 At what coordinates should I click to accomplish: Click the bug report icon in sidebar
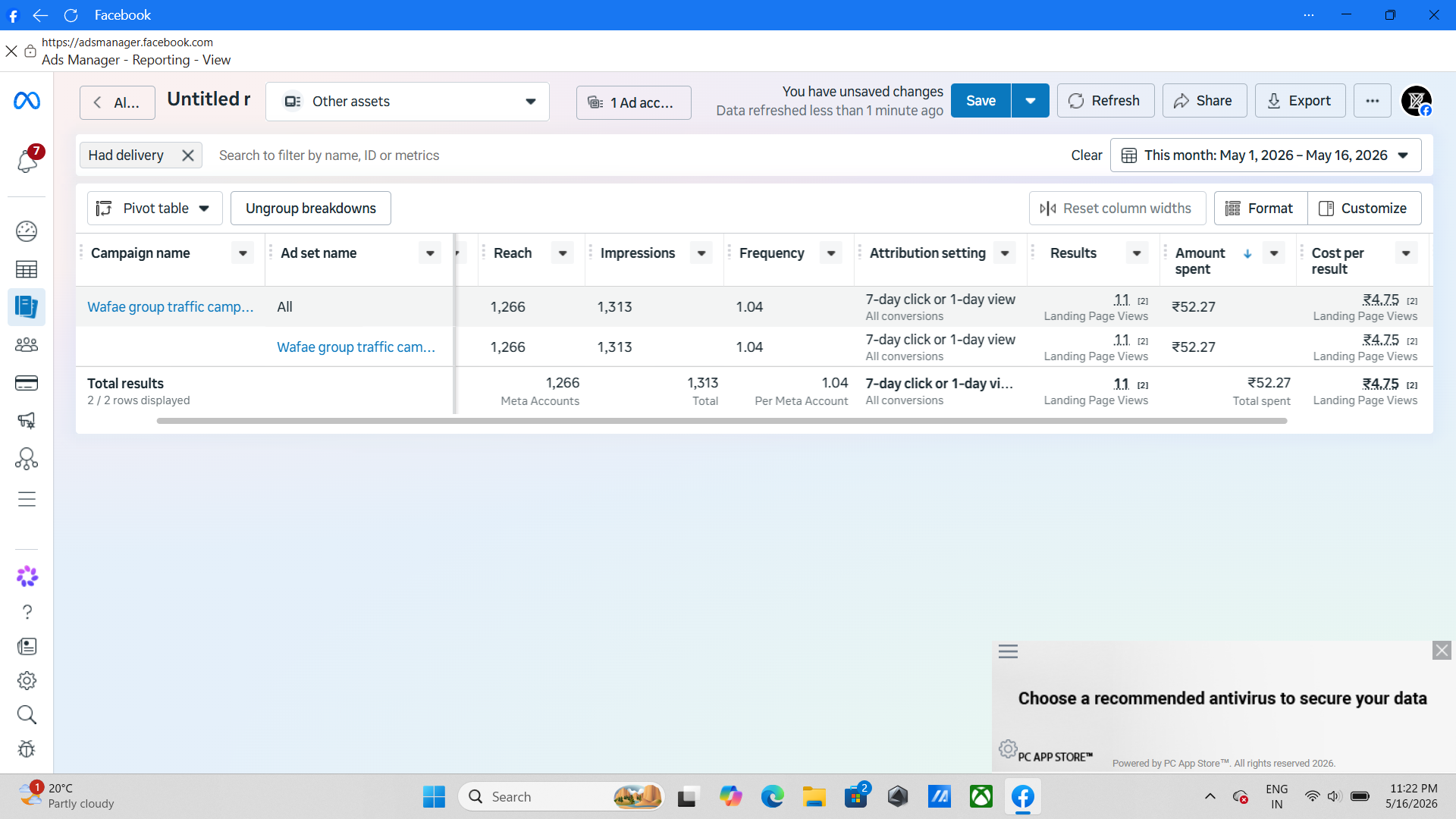click(27, 749)
